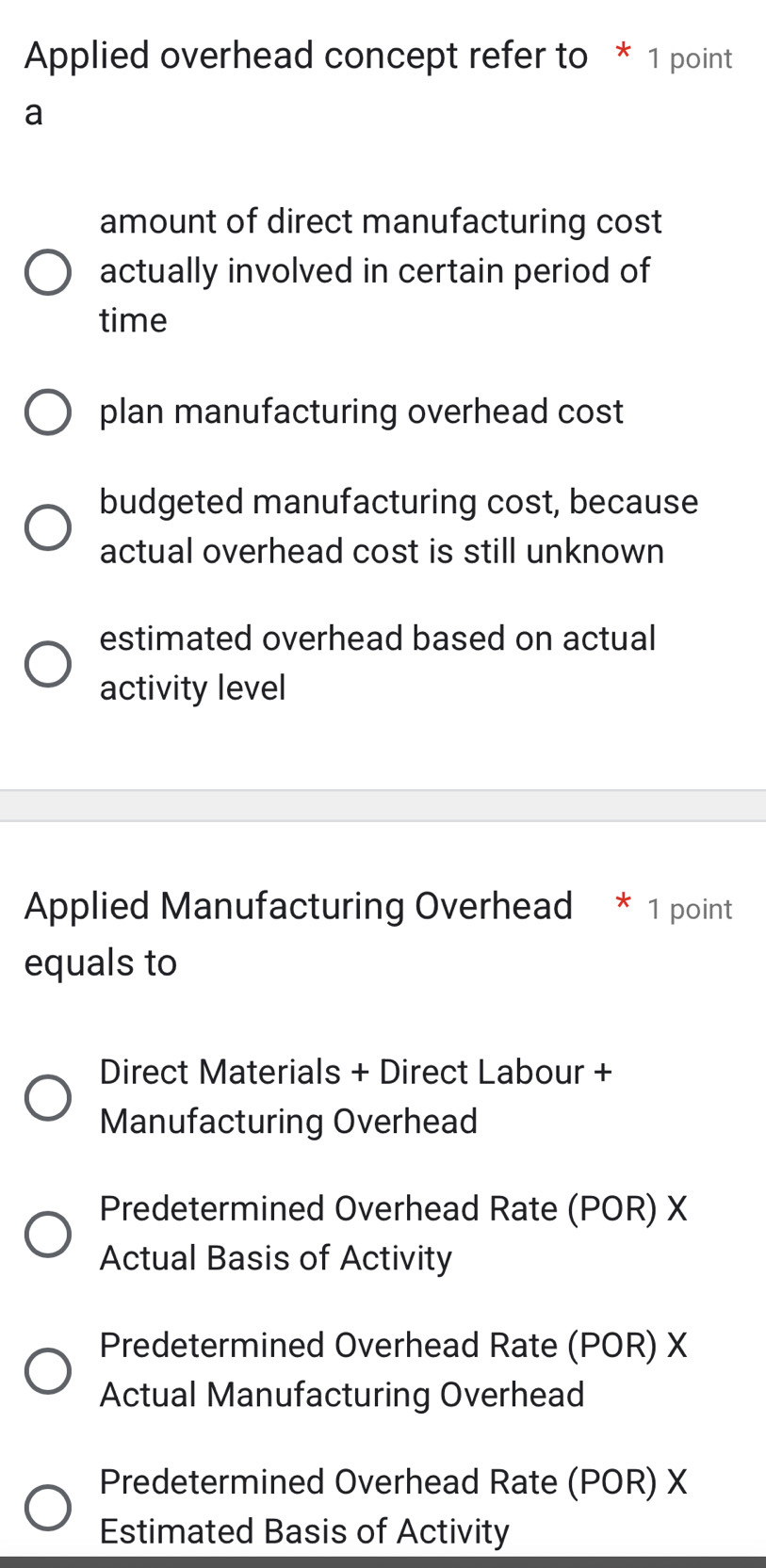Select the 'POR X Estimated Basis of Activity' radio
This screenshot has height=1568, width=766.
click(47, 1508)
